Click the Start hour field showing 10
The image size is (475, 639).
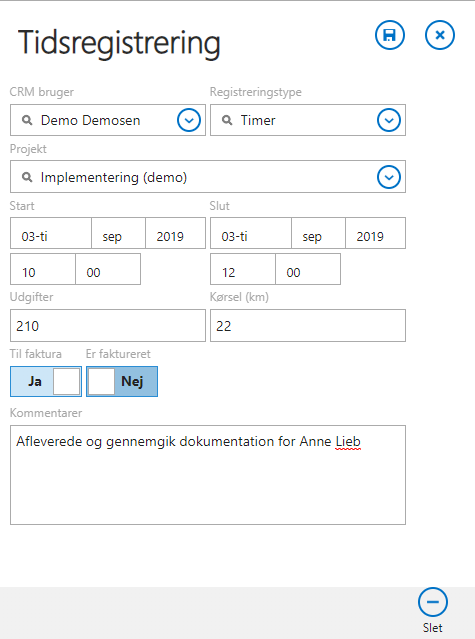click(x=43, y=269)
